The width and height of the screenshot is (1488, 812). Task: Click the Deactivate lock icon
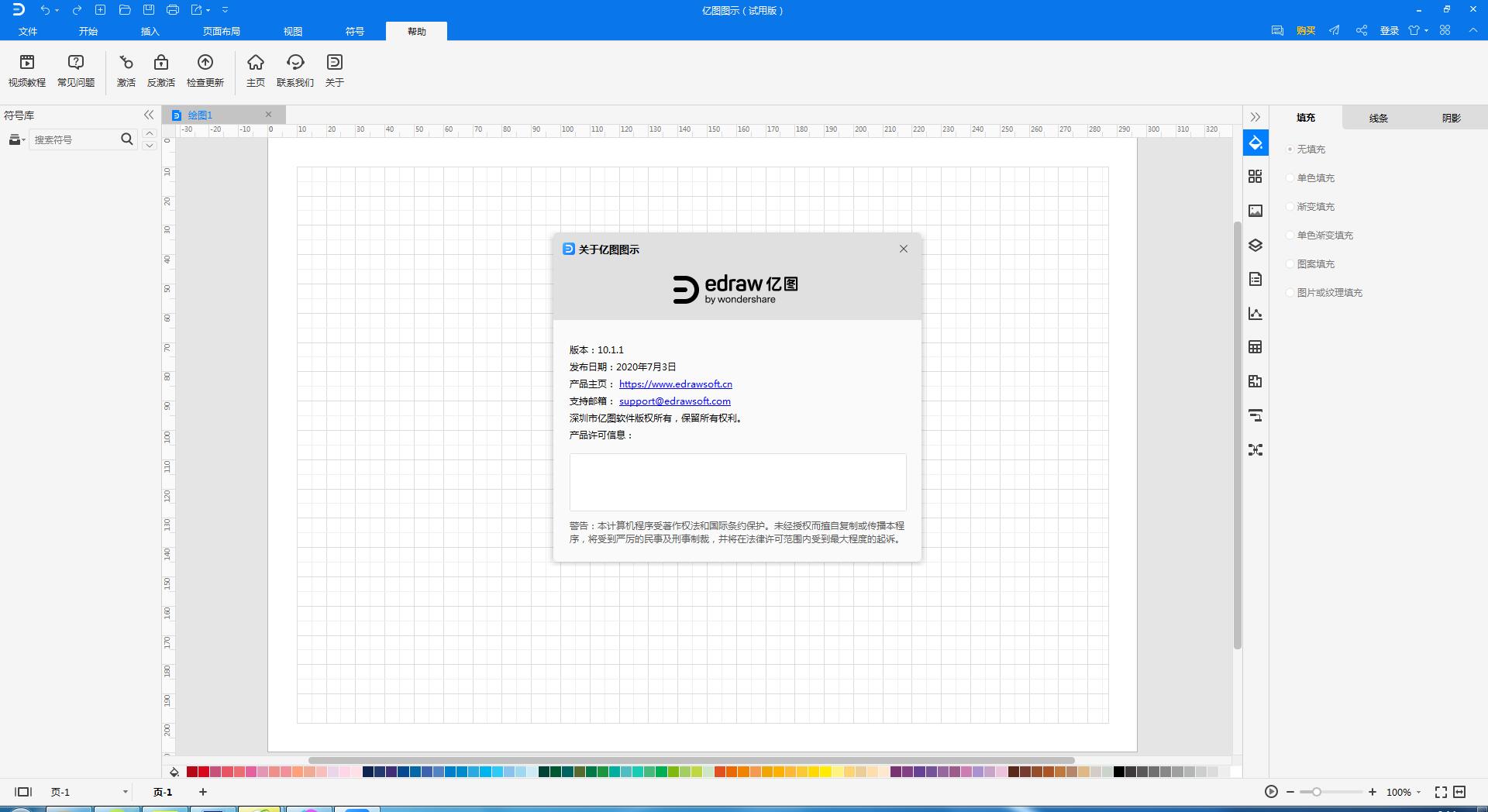pos(161,63)
